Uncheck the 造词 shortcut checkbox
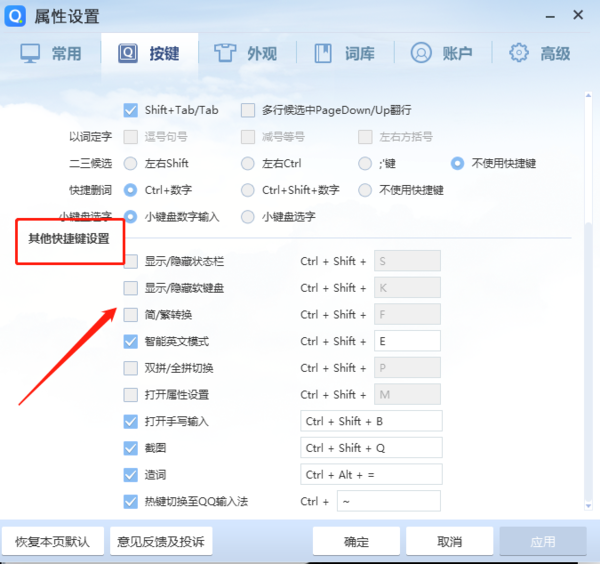The width and height of the screenshot is (600, 564). (x=130, y=475)
